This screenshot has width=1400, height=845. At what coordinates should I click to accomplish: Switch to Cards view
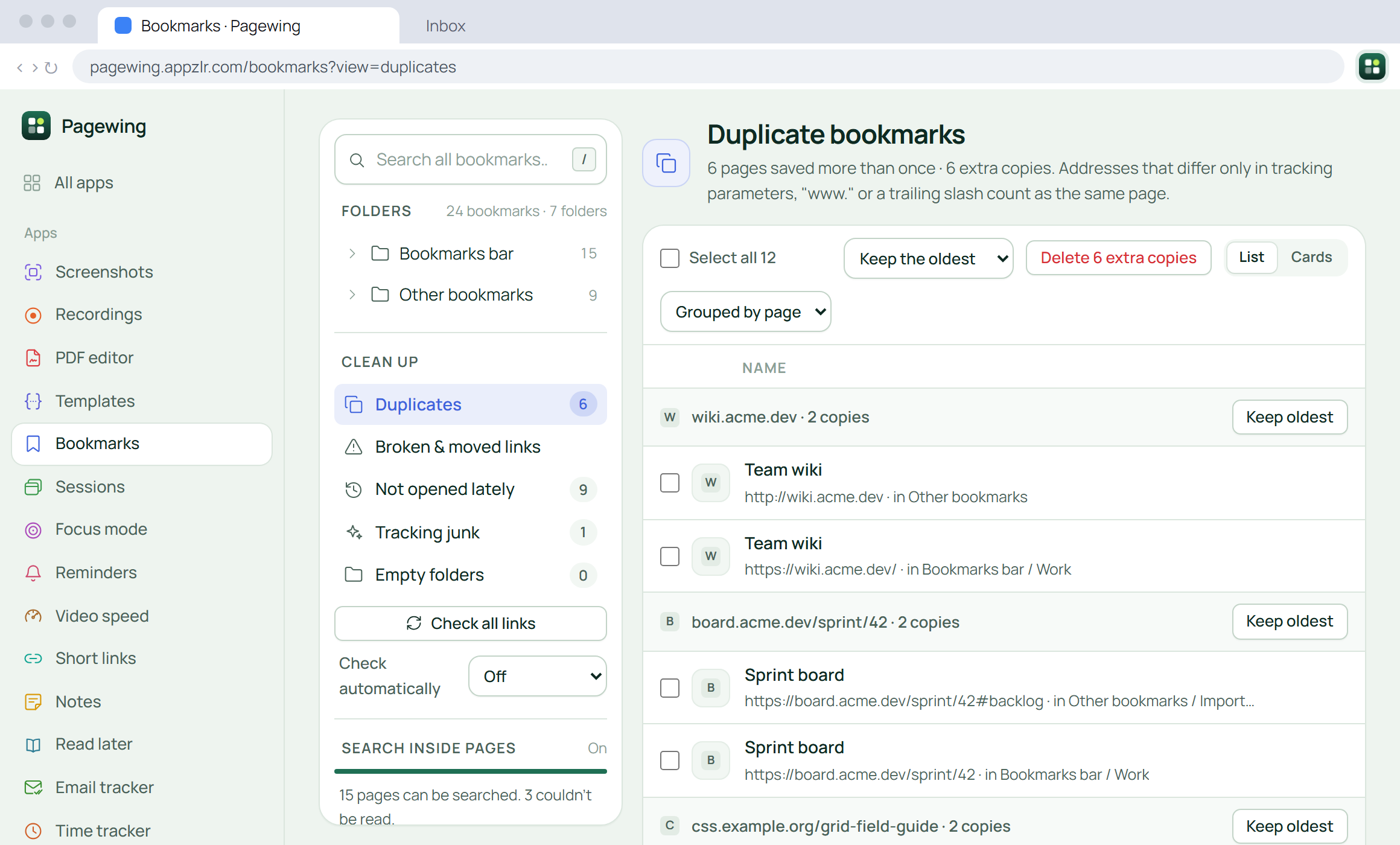point(1311,257)
